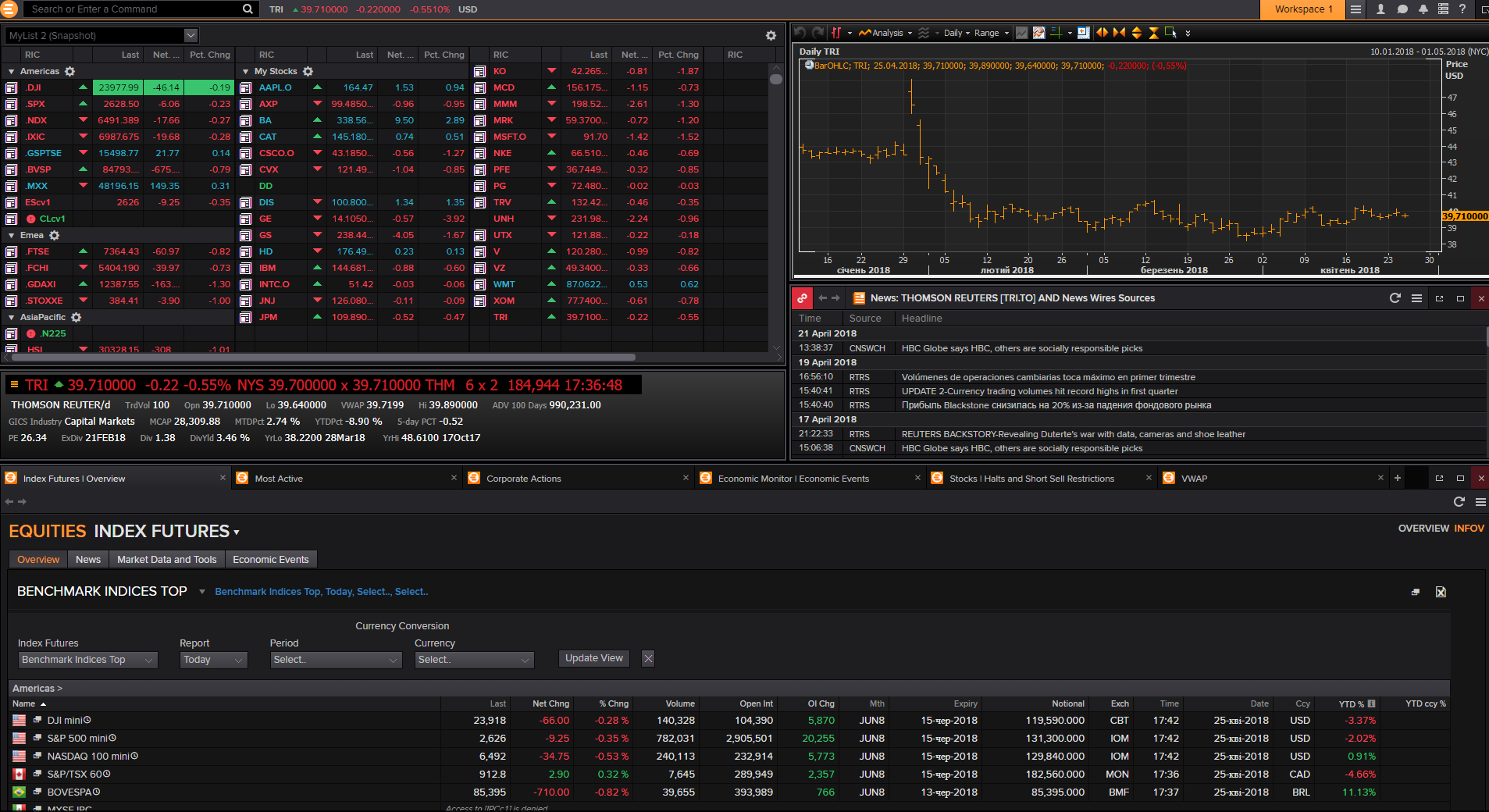Open the Benchmark Indices Top dropdown
Screen dimensions: 1489x812
point(87,660)
